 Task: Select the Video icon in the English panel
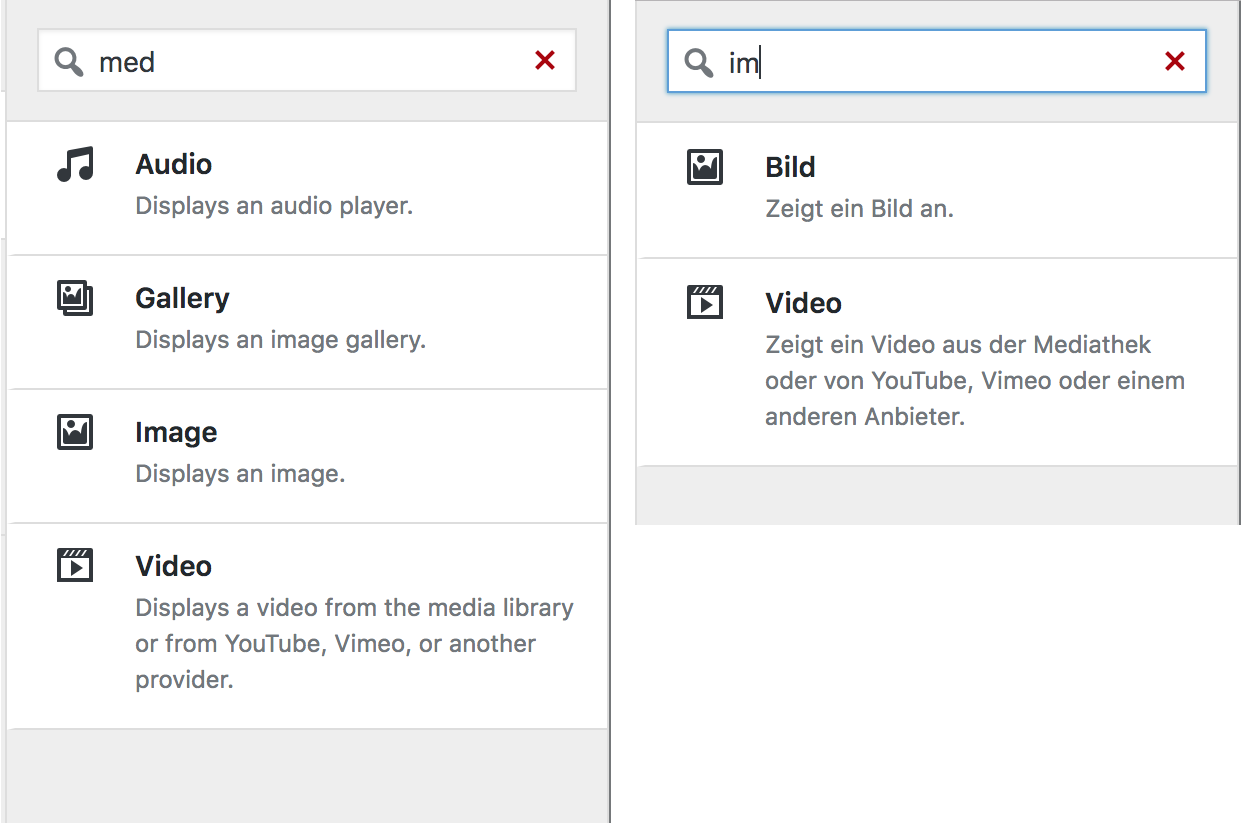tap(75, 565)
